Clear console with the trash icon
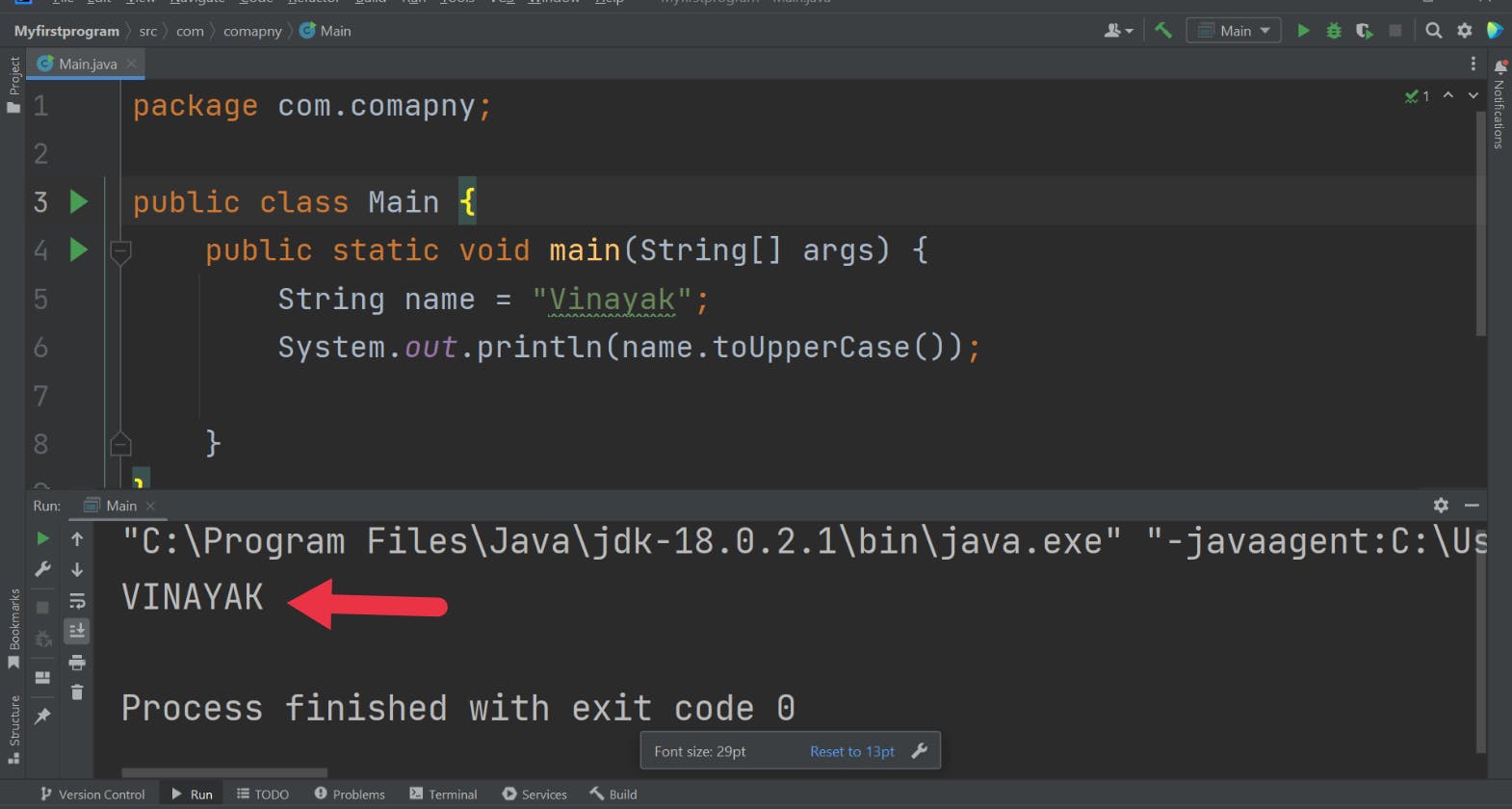 pyautogui.click(x=77, y=692)
